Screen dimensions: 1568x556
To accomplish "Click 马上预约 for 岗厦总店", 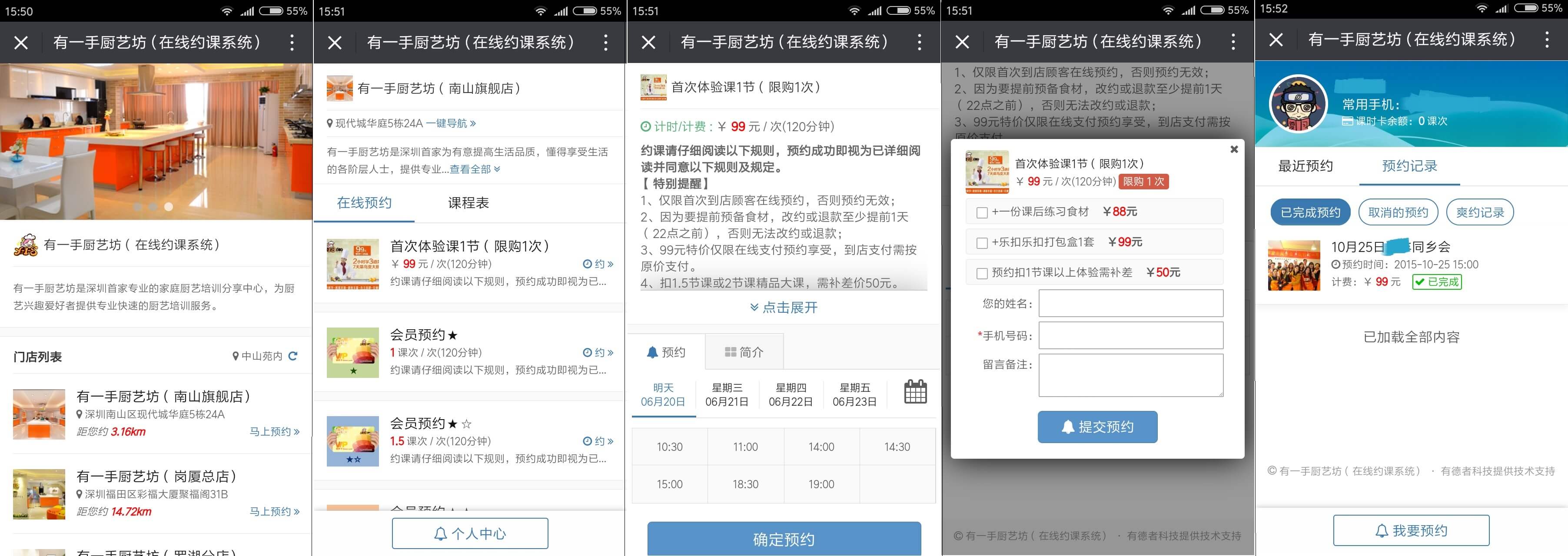I will point(275,512).
